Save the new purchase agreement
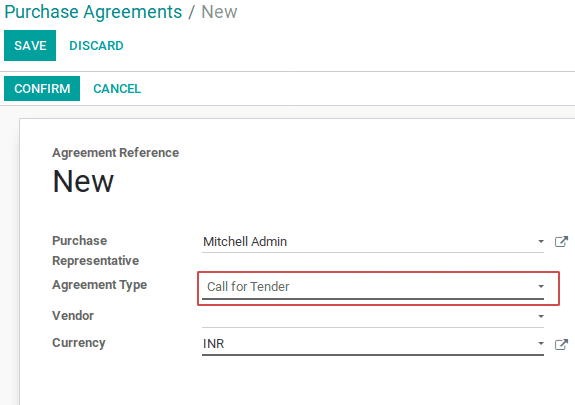 pyautogui.click(x=30, y=45)
